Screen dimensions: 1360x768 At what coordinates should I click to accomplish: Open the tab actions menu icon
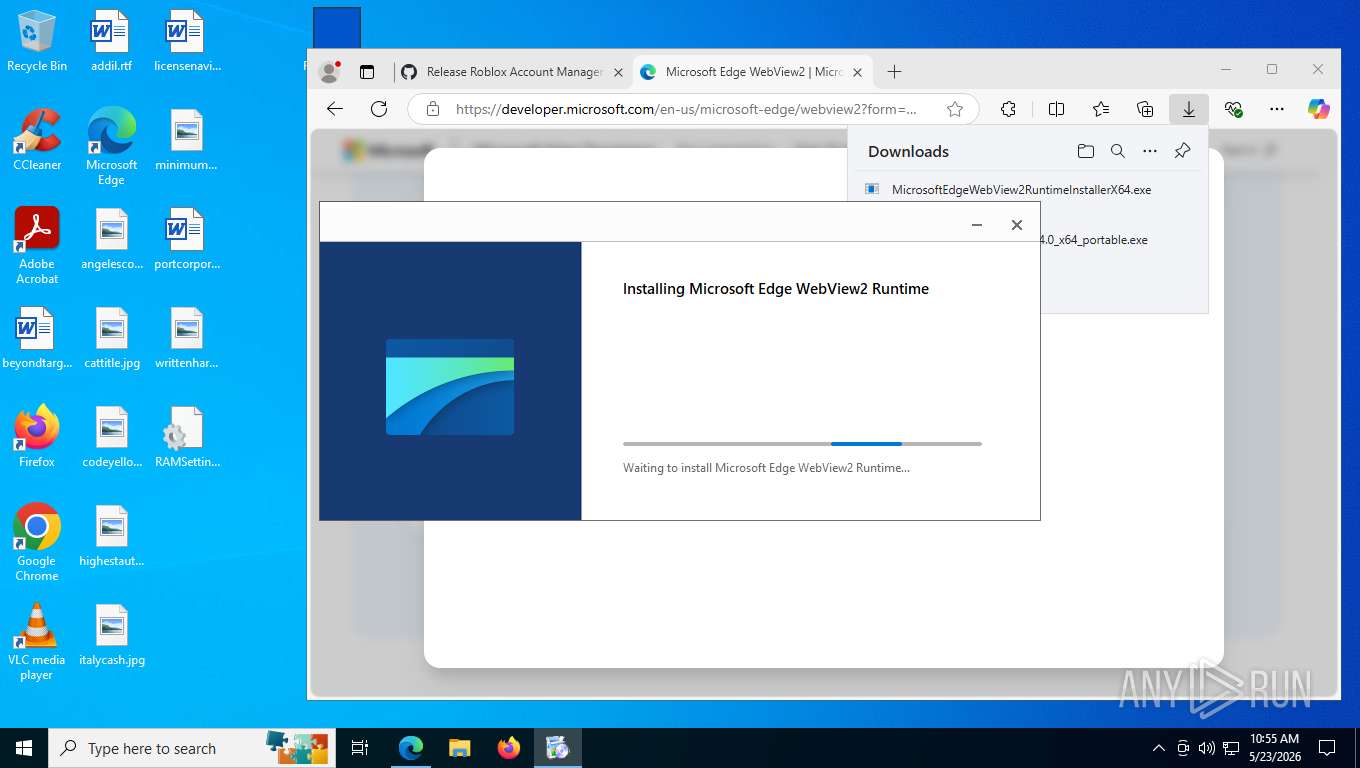point(367,72)
